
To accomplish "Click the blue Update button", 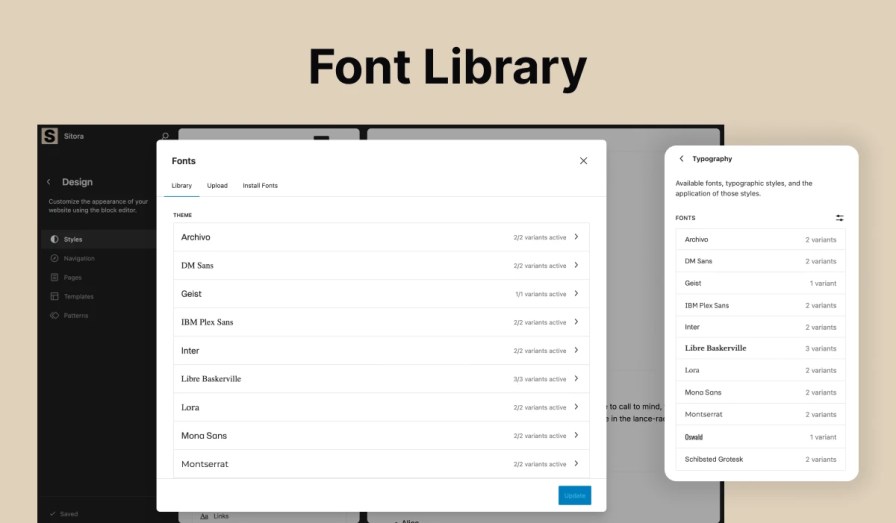I will (x=574, y=496).
